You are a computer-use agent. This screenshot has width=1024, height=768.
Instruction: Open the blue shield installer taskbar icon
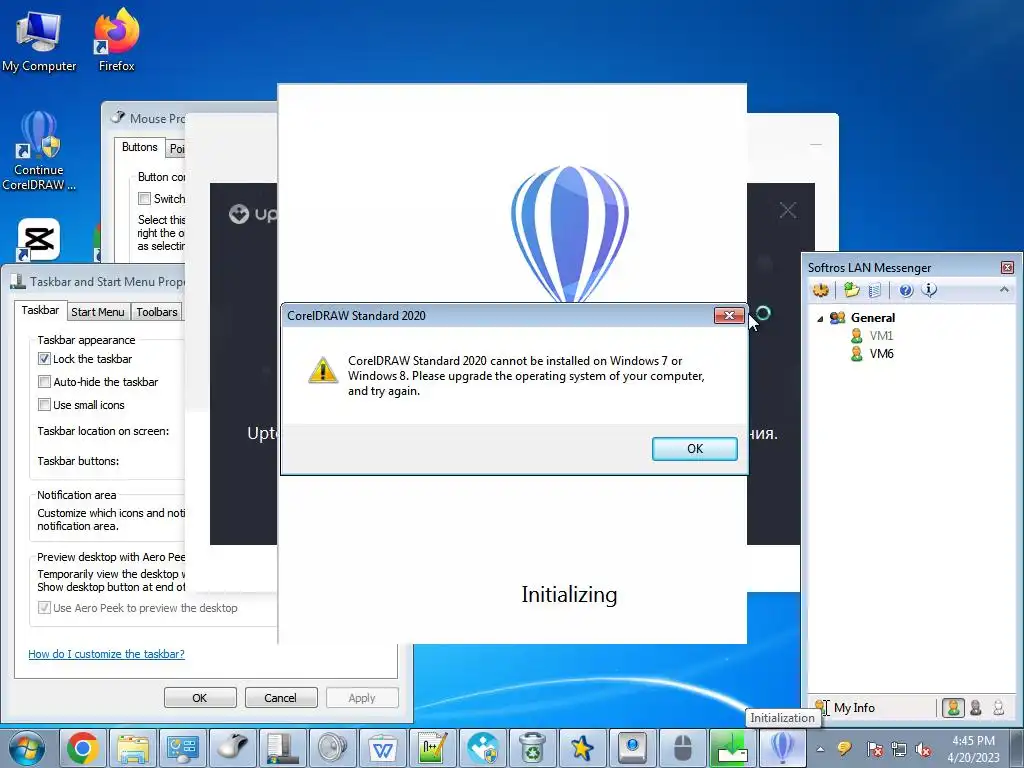tap(483, 748)
